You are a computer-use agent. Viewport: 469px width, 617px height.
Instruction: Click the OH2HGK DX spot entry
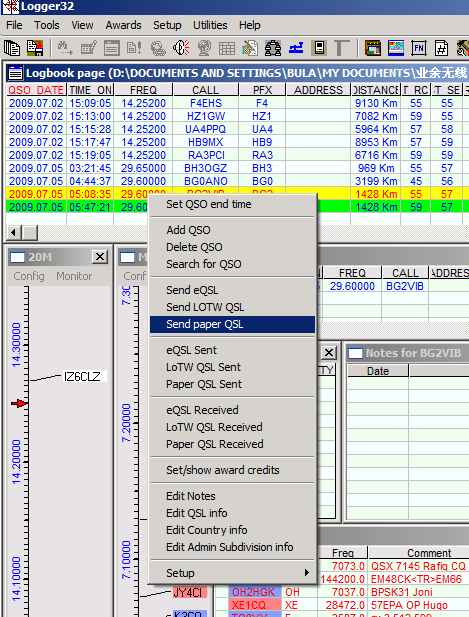click(254, 592)
